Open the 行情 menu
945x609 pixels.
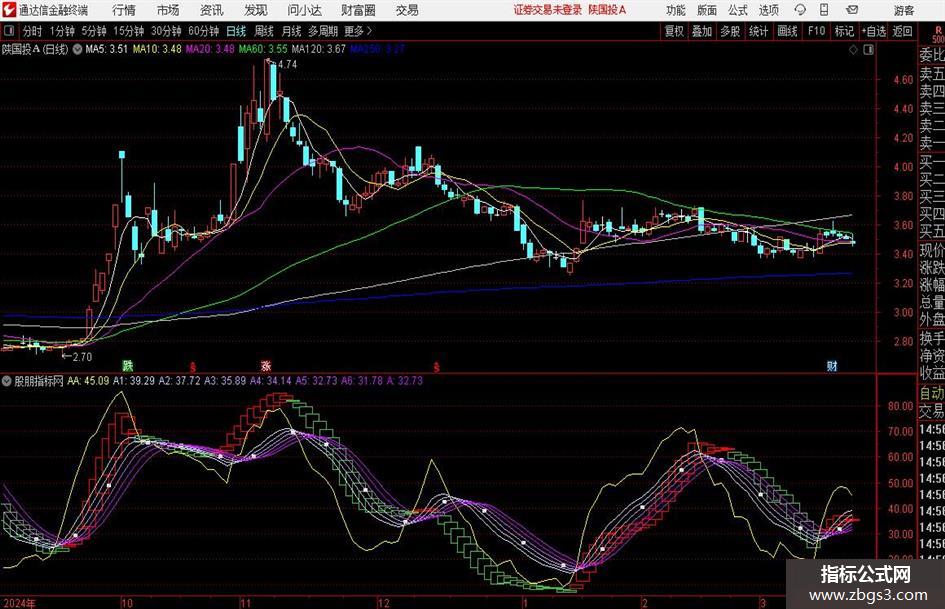(124, 10)
